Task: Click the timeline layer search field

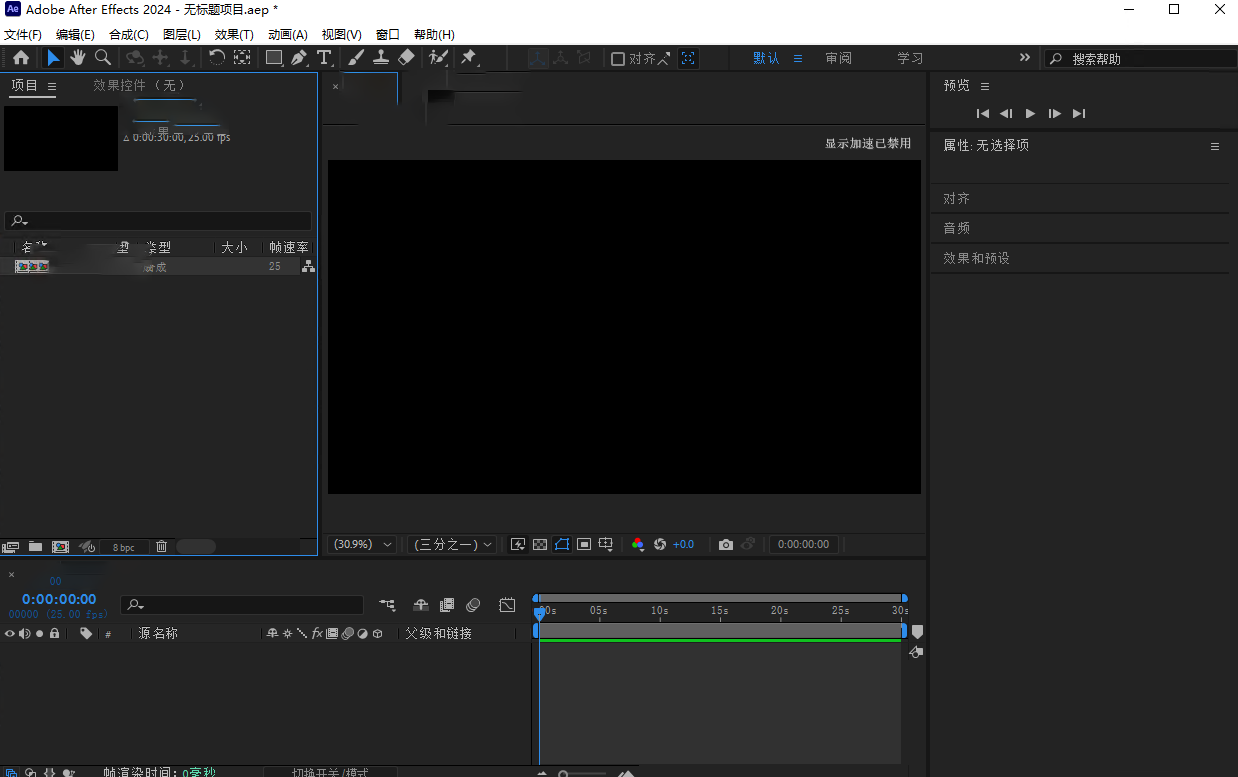Action: coord(242,605)
